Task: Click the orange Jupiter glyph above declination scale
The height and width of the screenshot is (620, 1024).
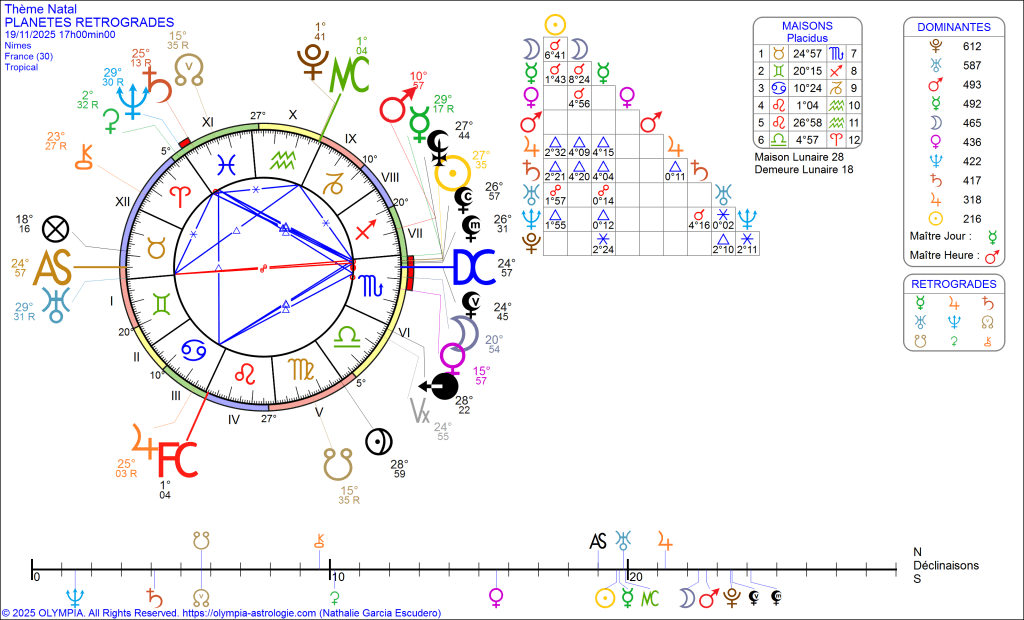Action: click(x=665, y=541)
